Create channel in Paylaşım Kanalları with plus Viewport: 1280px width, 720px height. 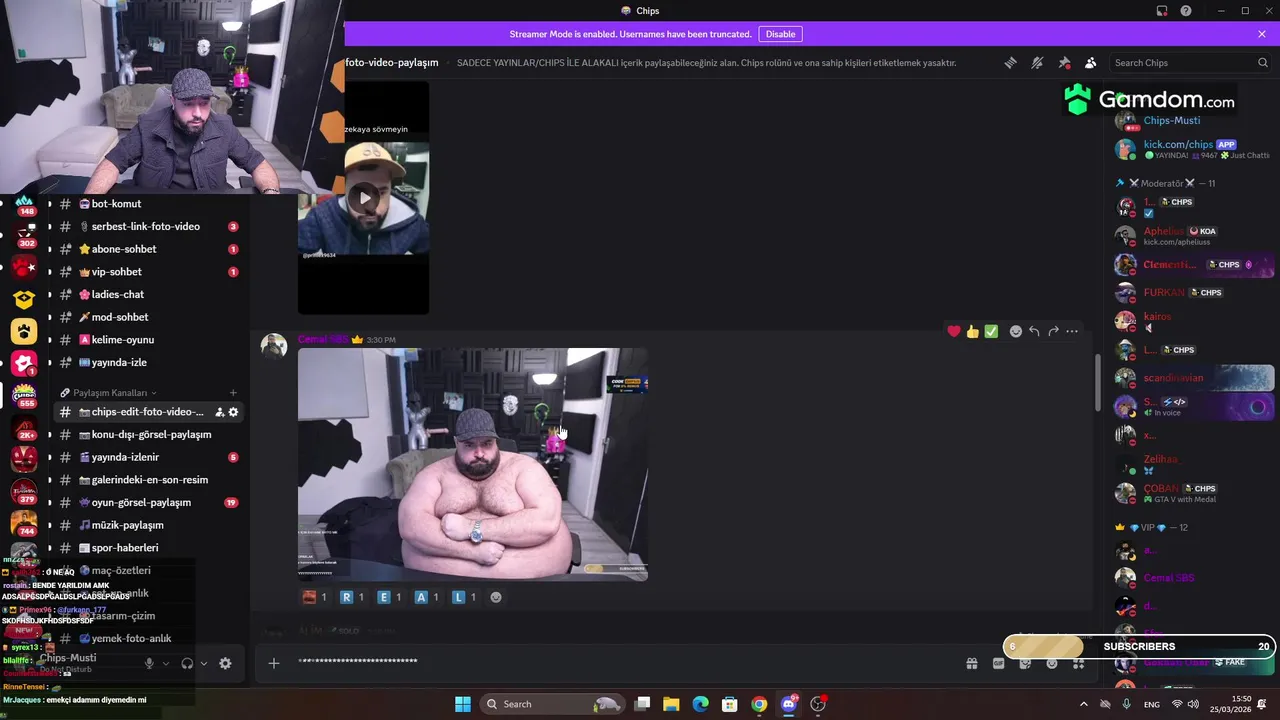pyautogui.click(x=233, y=393)
